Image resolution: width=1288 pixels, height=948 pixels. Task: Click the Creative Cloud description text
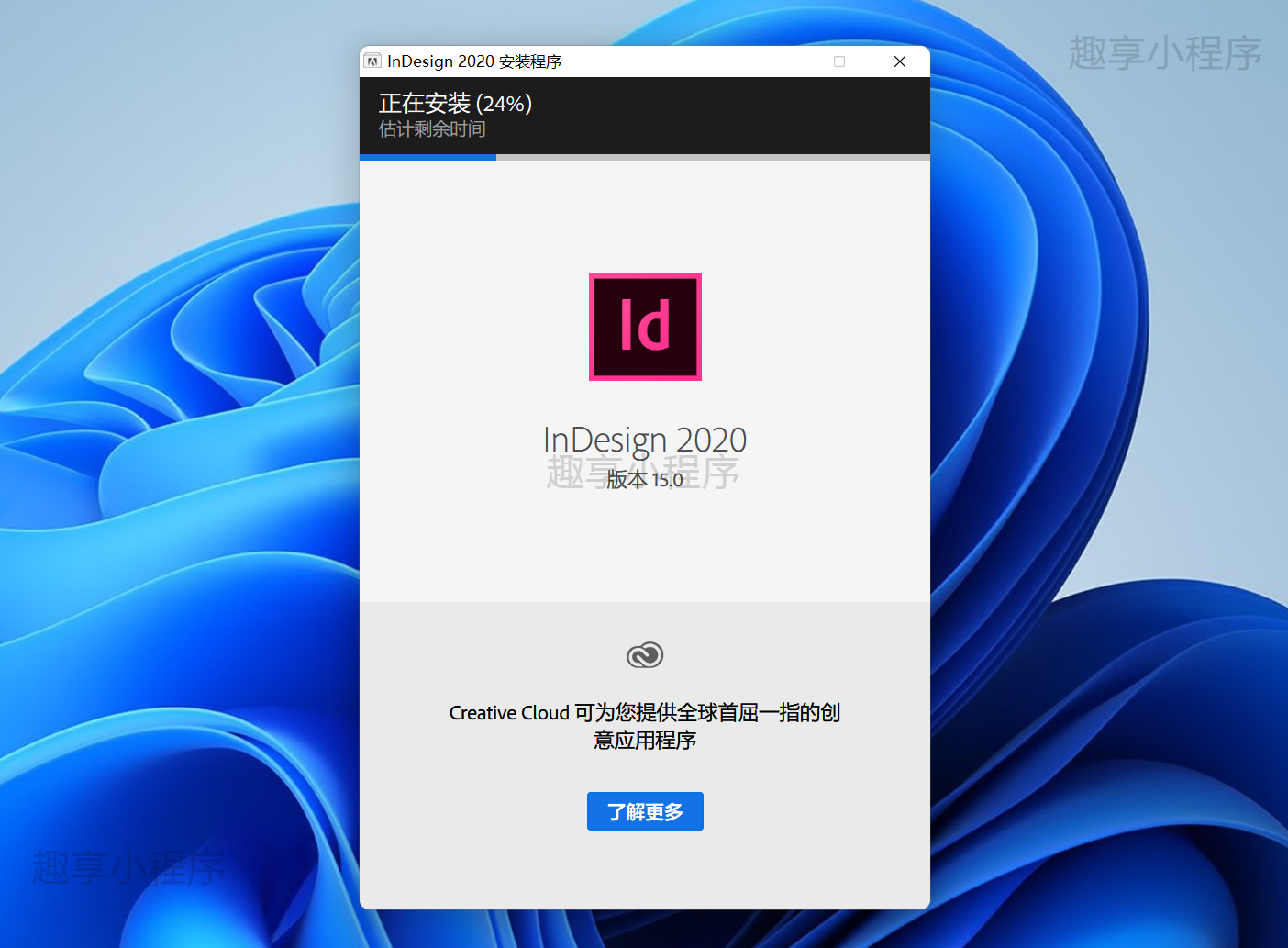point(645,726)
